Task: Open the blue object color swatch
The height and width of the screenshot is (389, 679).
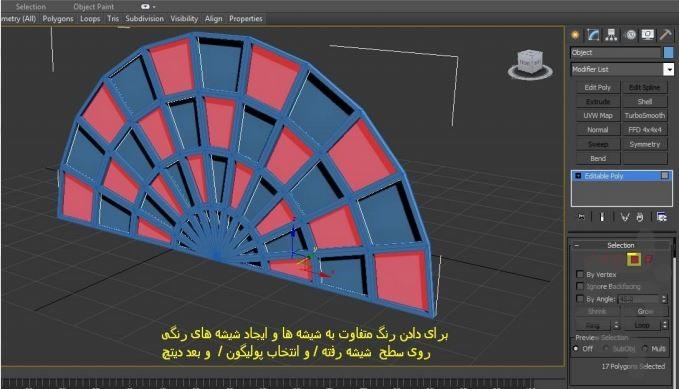Action: click(669, 52)
